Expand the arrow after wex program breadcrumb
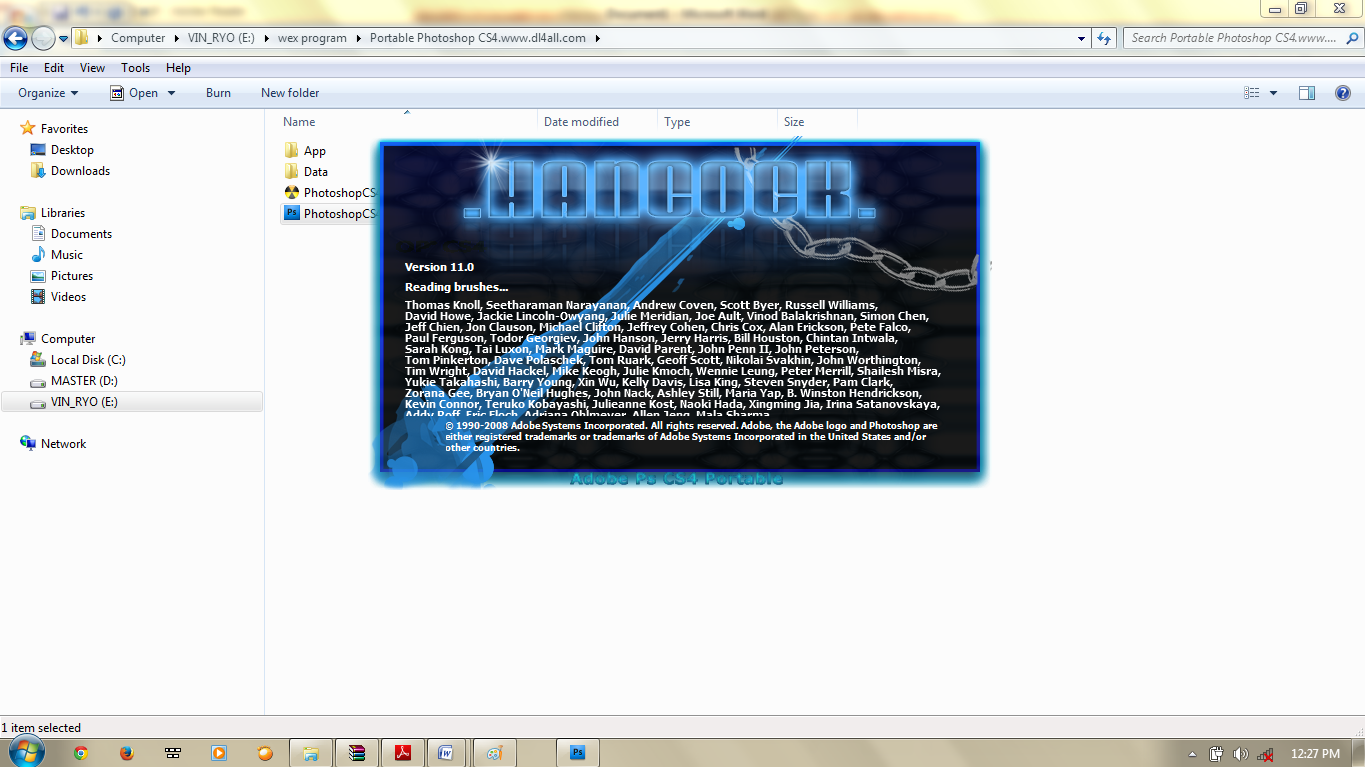Viewport: 1365px width, 767px height. 359,38
